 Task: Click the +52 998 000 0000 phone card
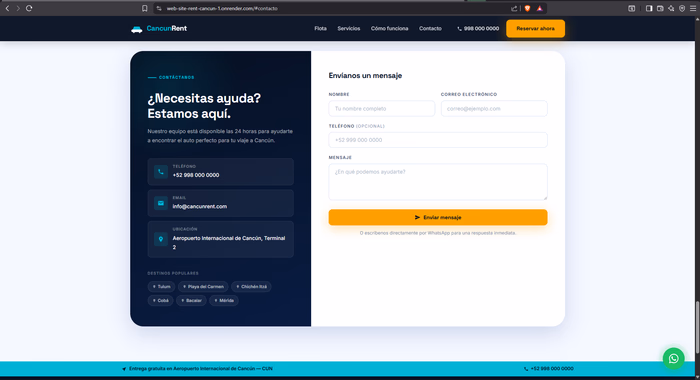pos(221,171)
